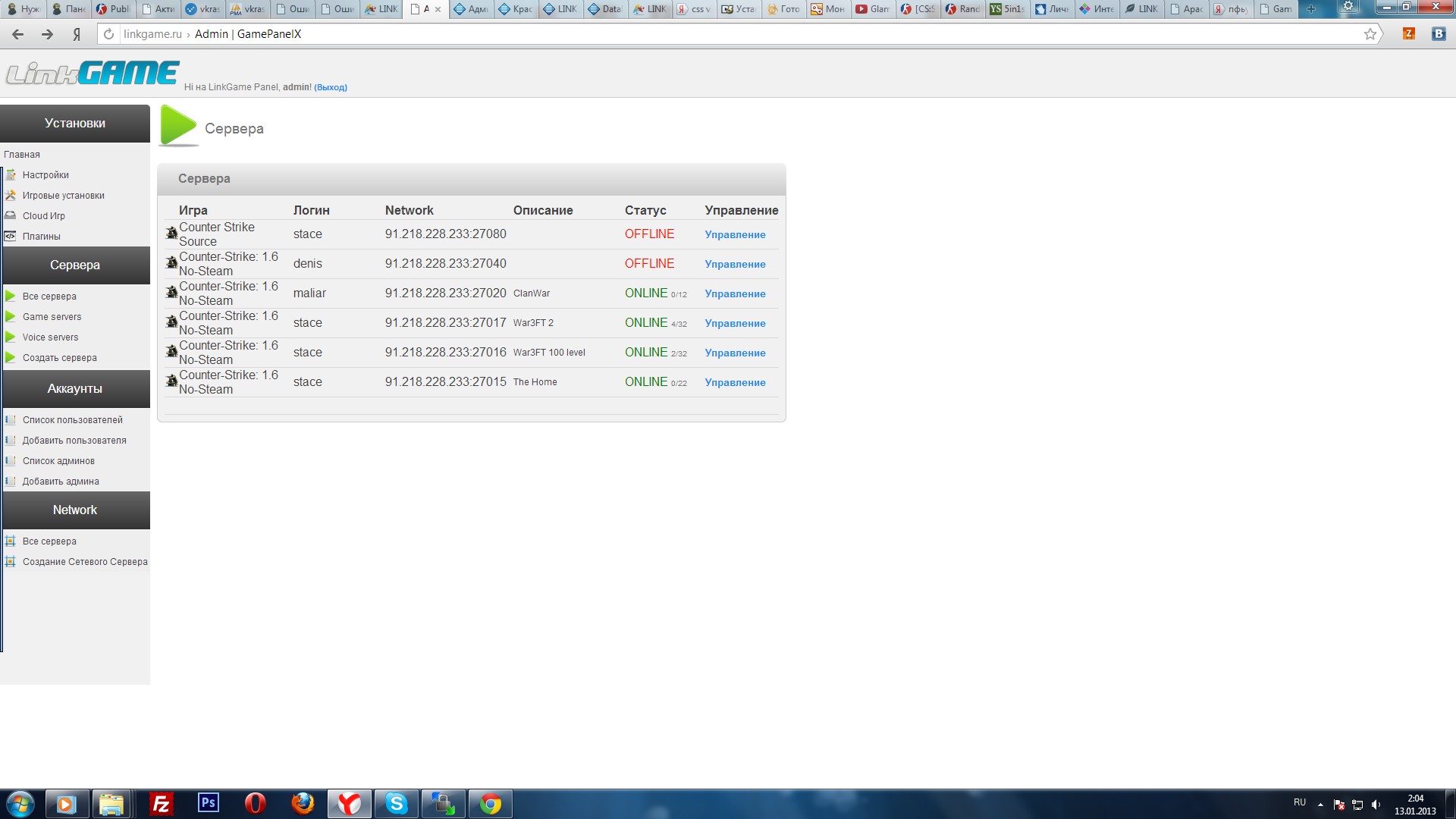1456x819 pixels.
Task: Open Управление for server port 27080
Action: point(735,234)
